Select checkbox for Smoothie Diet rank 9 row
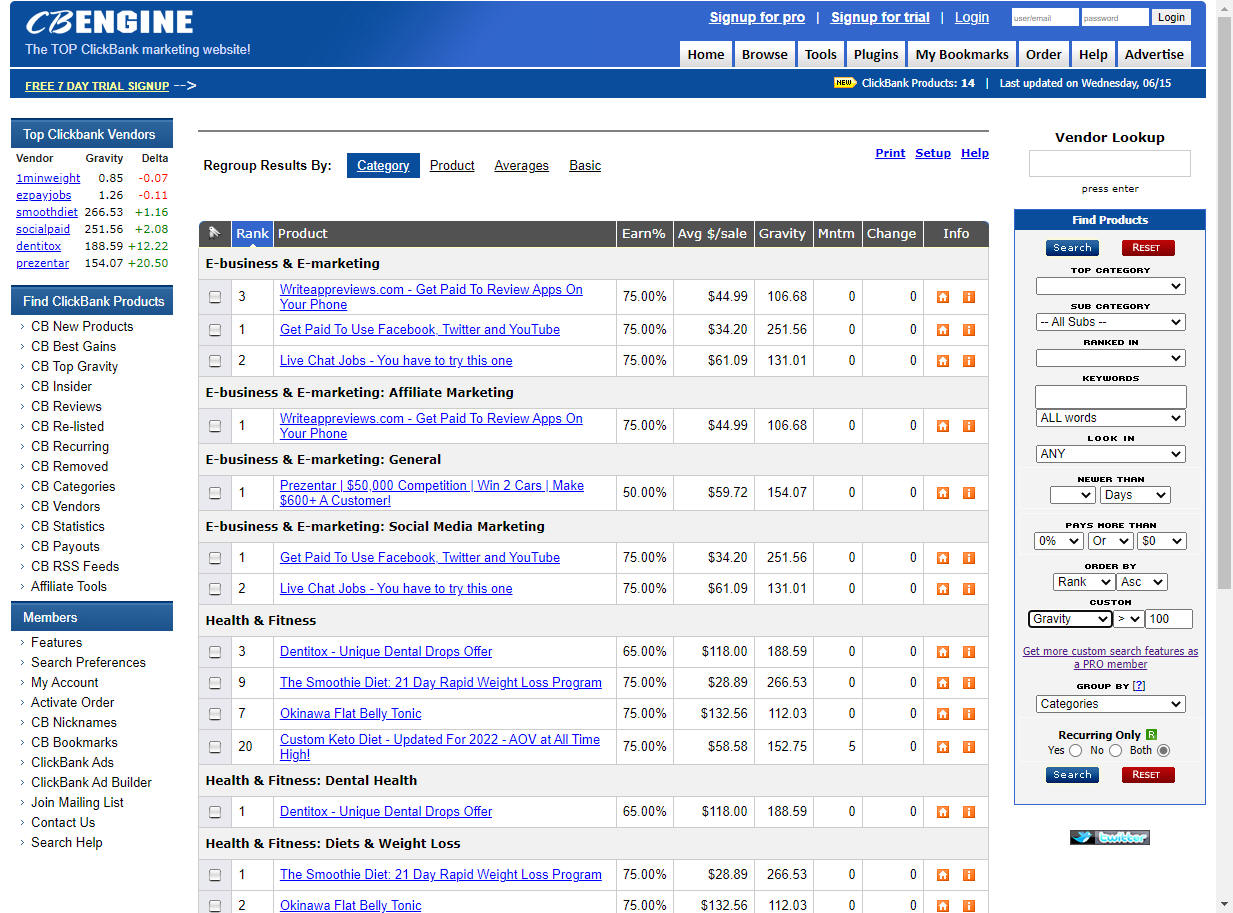The width and height of the screenshot is (1233, 913). coord(215,683)
